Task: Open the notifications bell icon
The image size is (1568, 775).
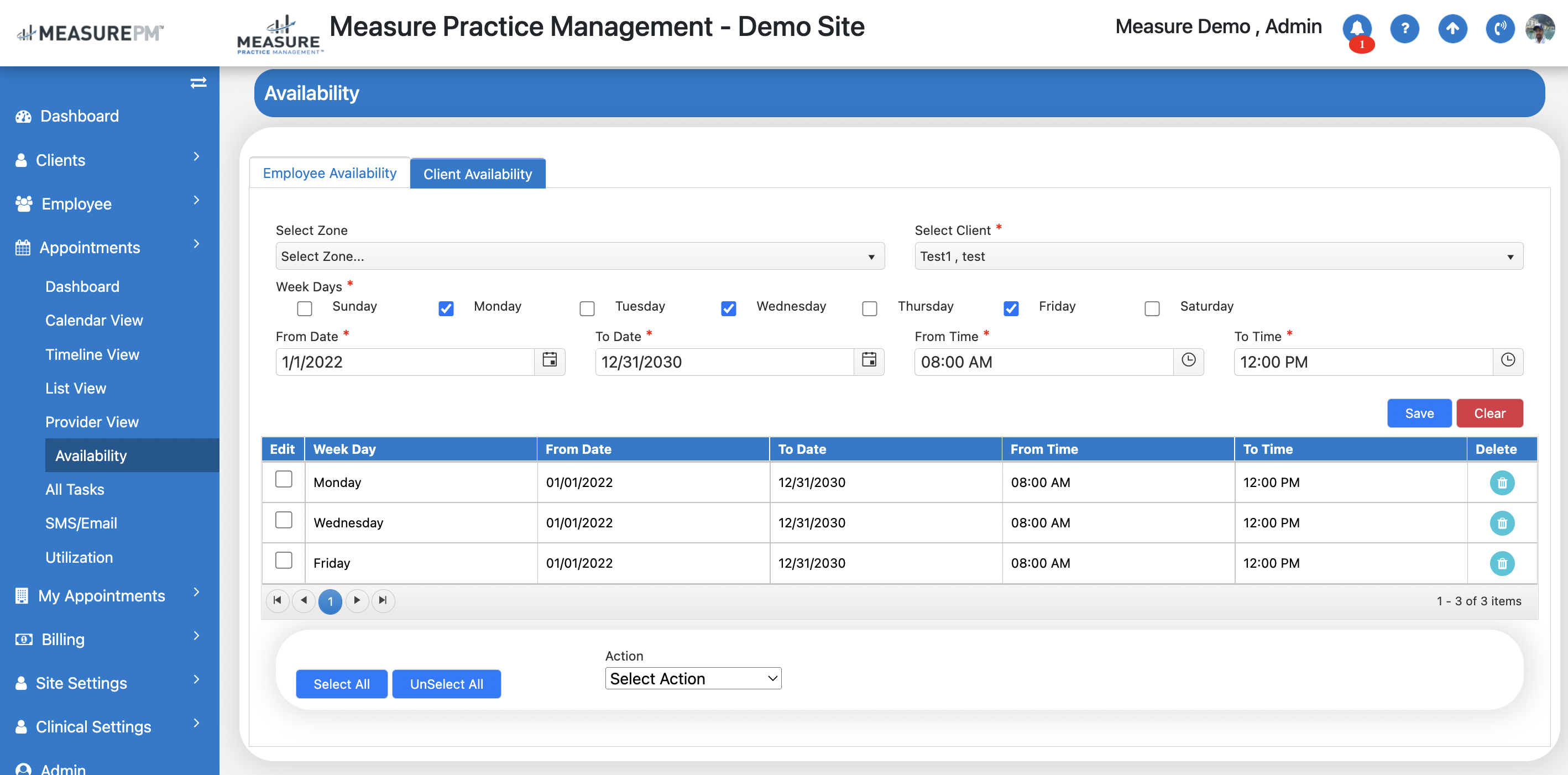Action: point(1357,28)
